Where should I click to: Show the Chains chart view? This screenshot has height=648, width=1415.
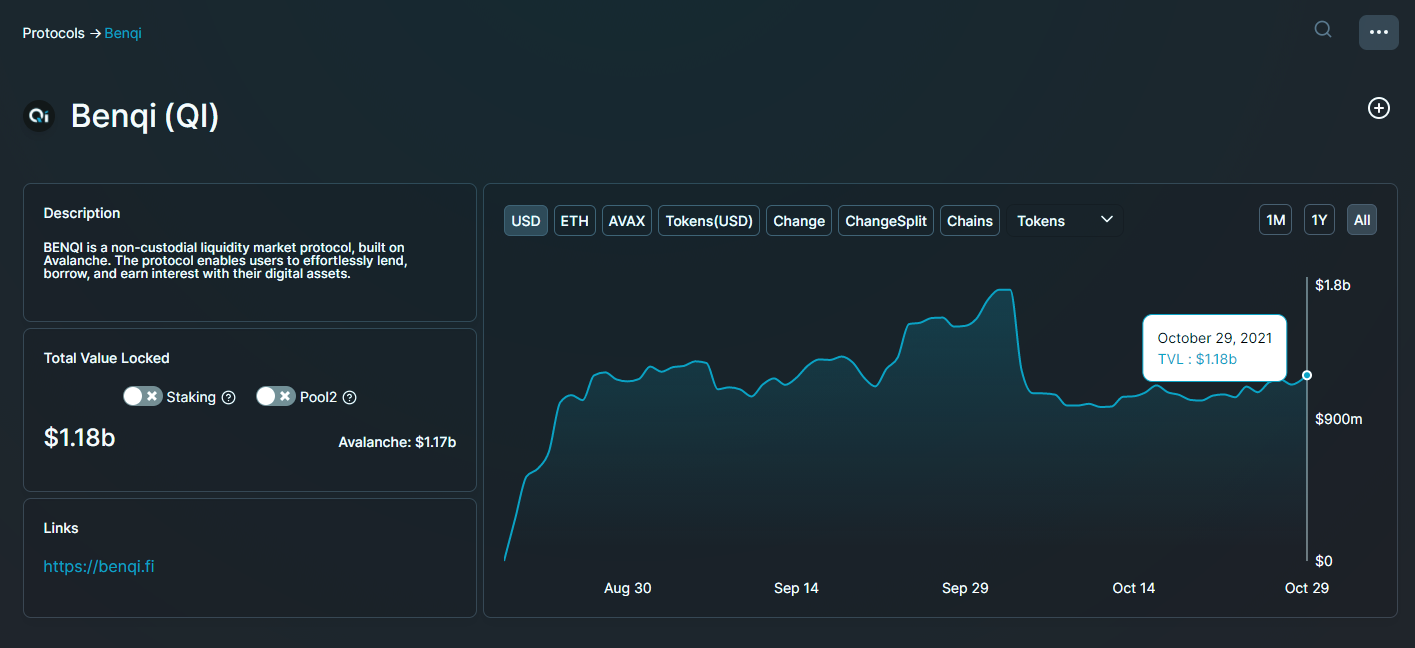[x=970, y=221]
